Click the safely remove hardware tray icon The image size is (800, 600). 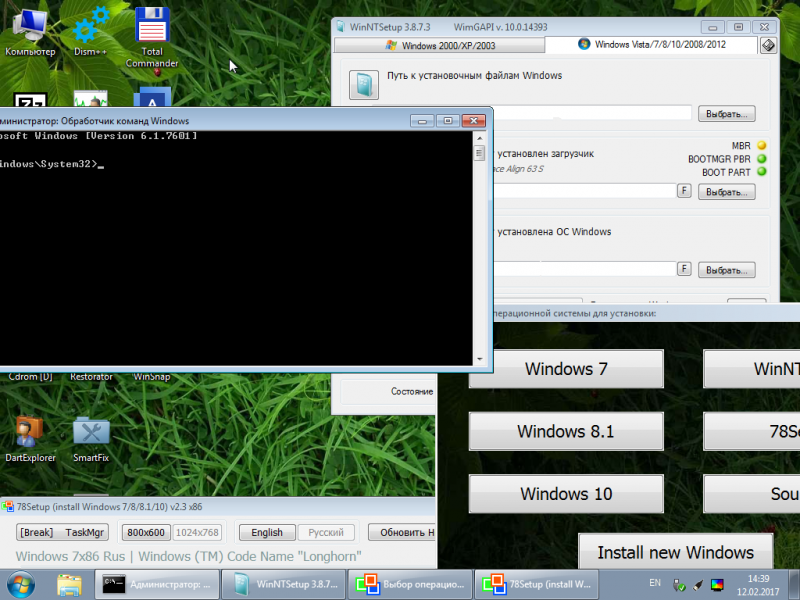point(679,585)
